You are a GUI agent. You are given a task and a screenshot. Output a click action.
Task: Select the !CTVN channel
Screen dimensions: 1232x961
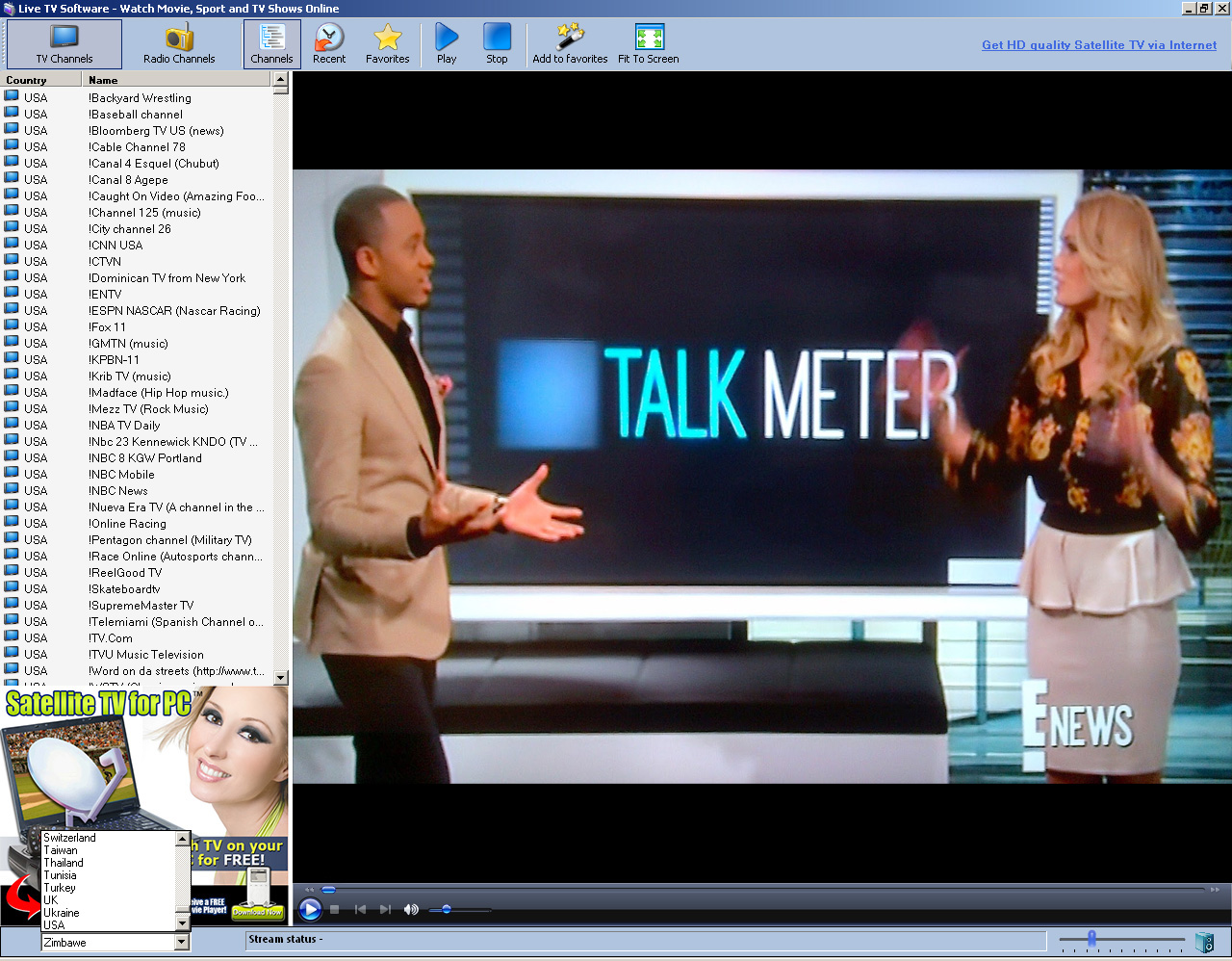tap(105, 262)
